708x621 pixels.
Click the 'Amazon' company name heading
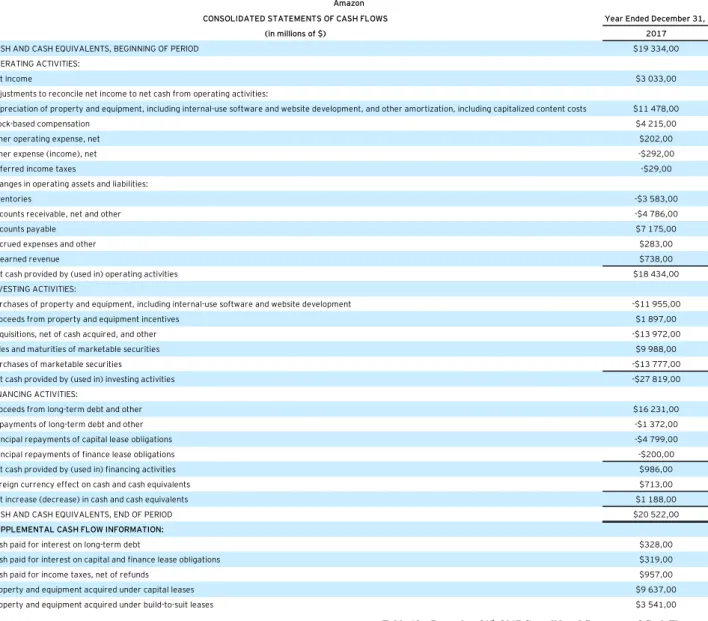349,4
